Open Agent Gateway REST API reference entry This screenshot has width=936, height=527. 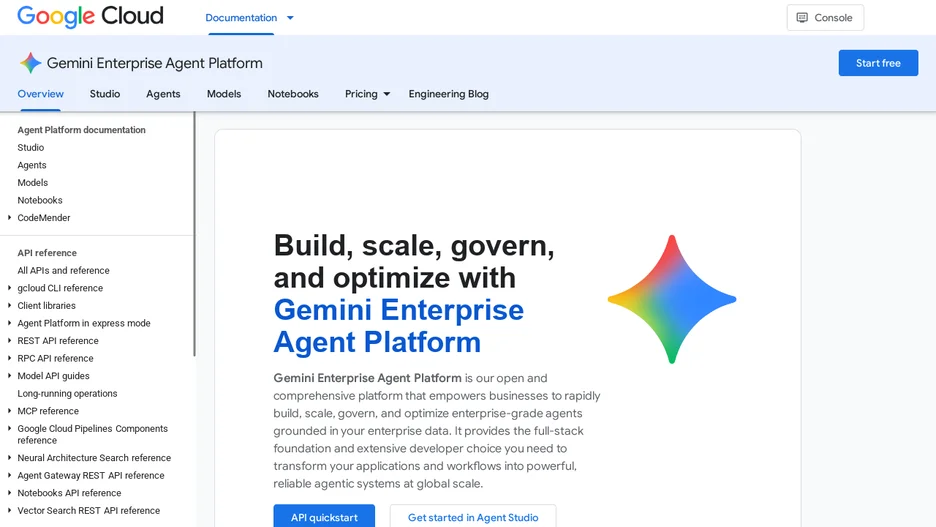(x=91, y=476)
